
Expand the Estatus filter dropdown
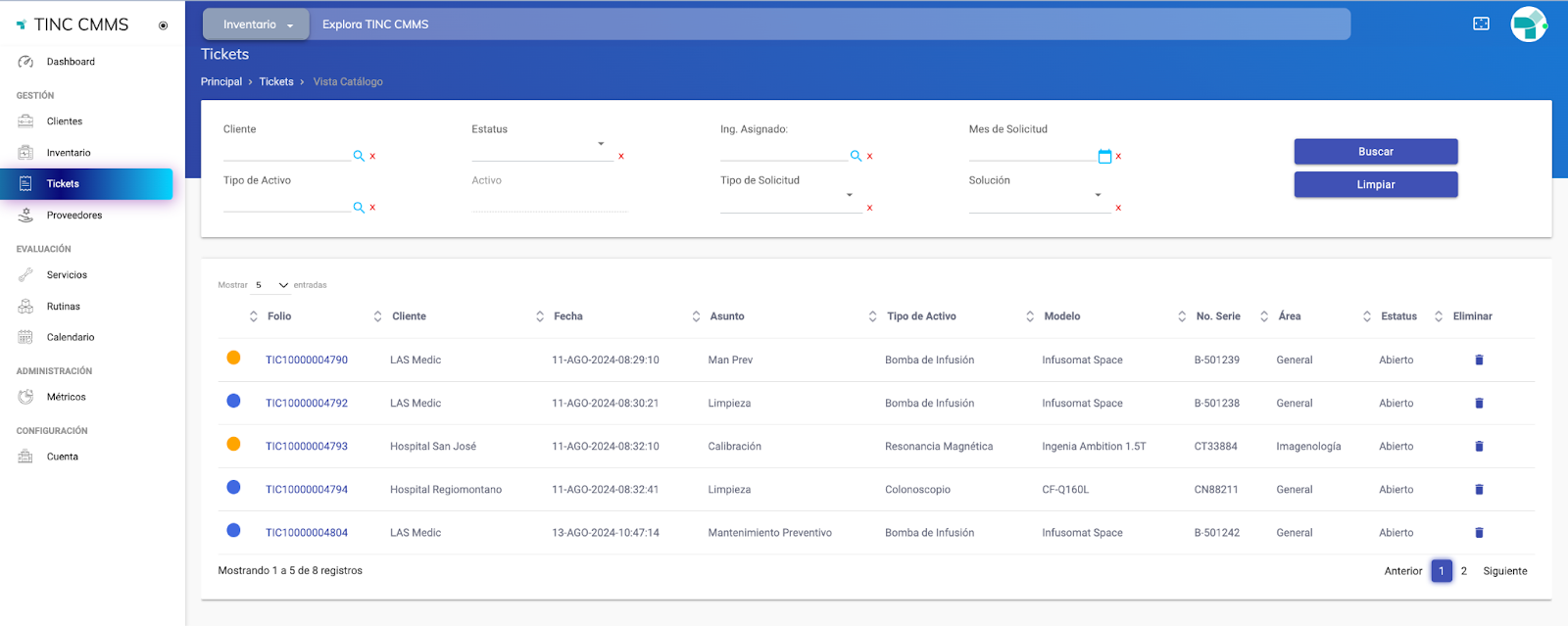(x=600, y=144)
